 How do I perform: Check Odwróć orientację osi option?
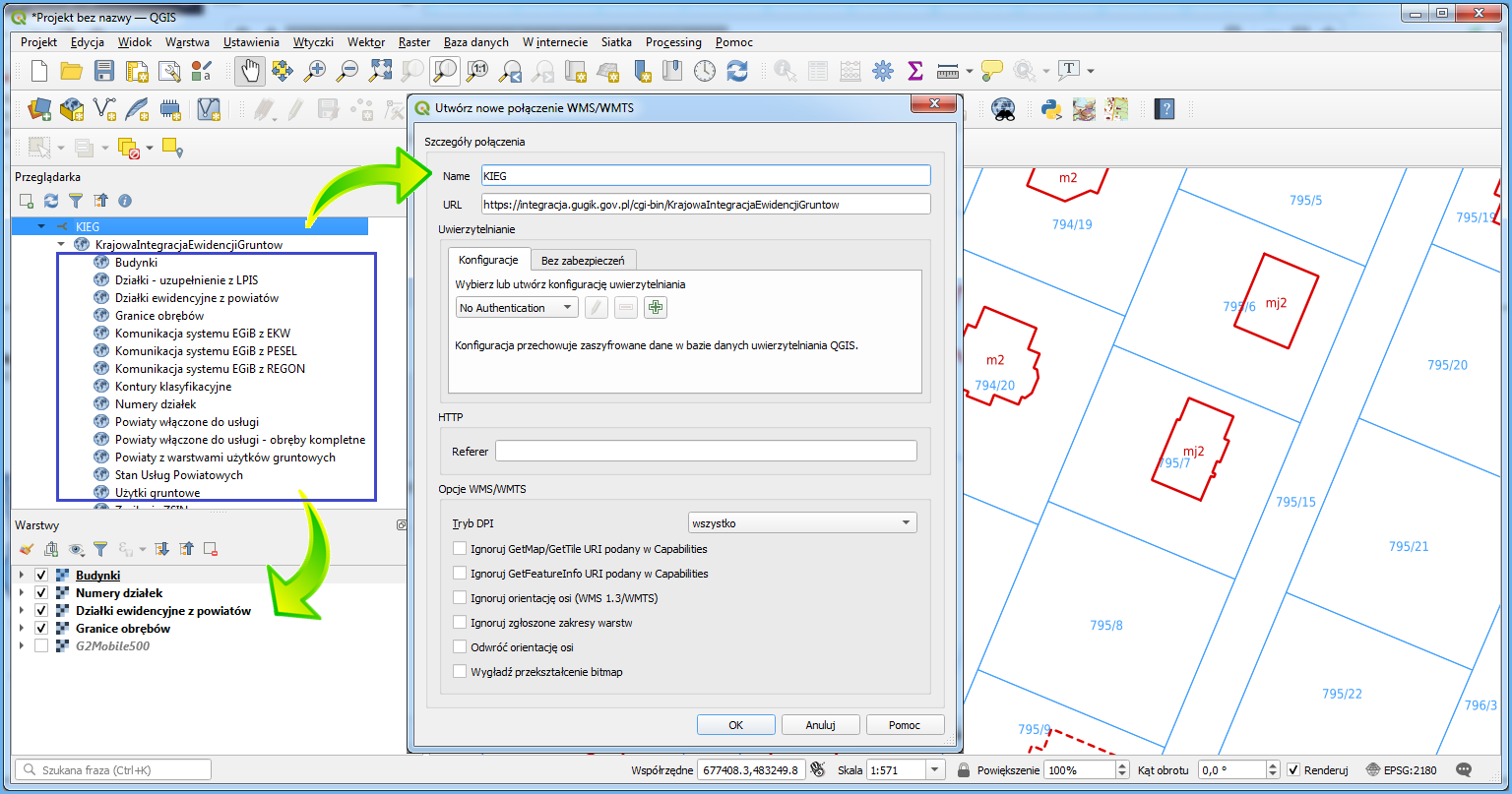460,647
